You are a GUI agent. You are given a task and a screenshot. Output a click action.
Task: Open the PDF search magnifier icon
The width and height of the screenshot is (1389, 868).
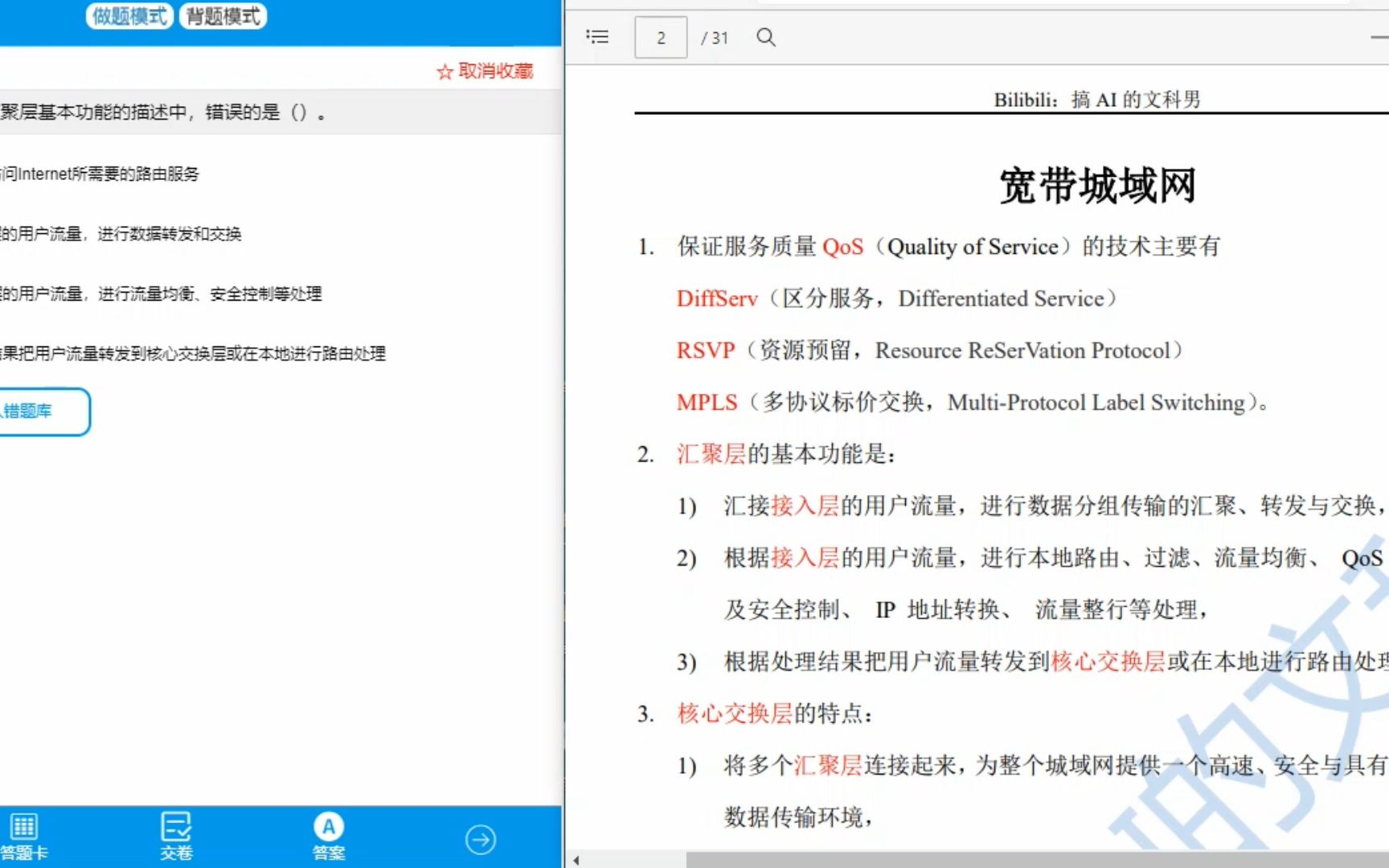766,37
